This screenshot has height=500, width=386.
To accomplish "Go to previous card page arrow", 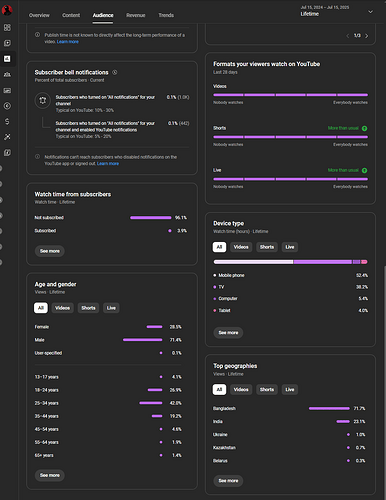I will tap(348, 36).
